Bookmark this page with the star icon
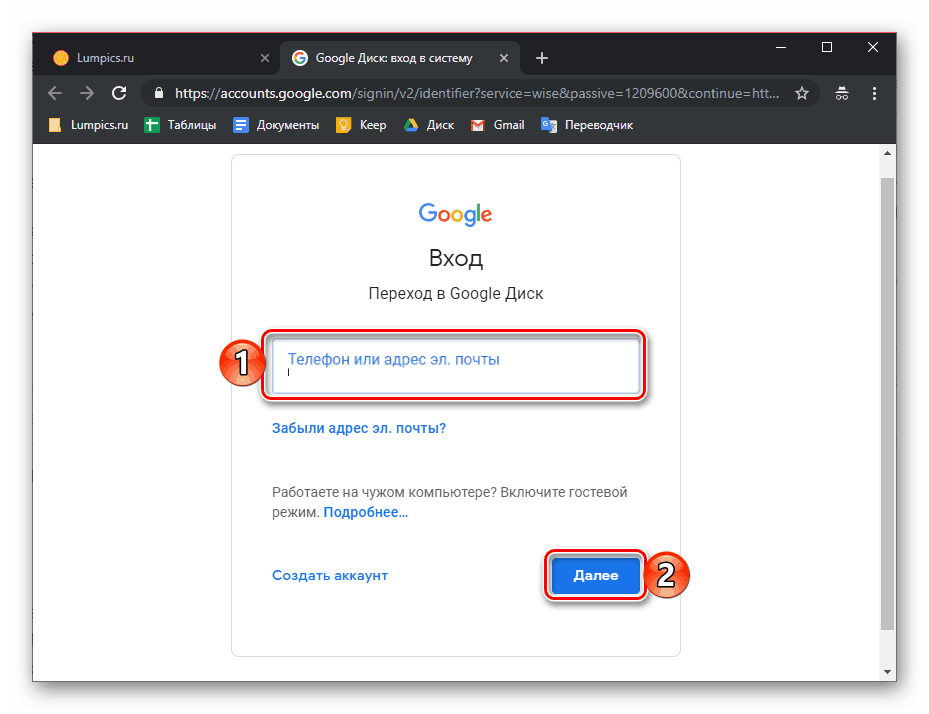Screen dimensions: 929x714 [x=801, y=93]
